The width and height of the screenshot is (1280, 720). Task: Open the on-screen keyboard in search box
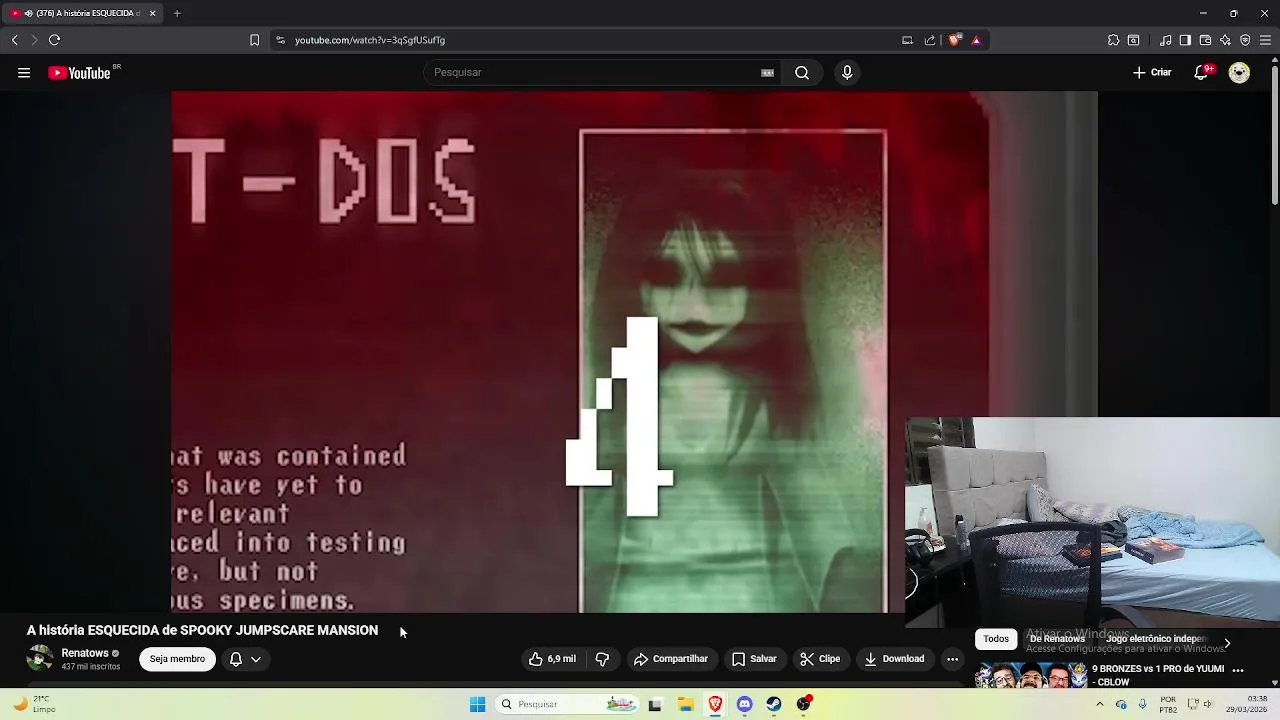767,72
